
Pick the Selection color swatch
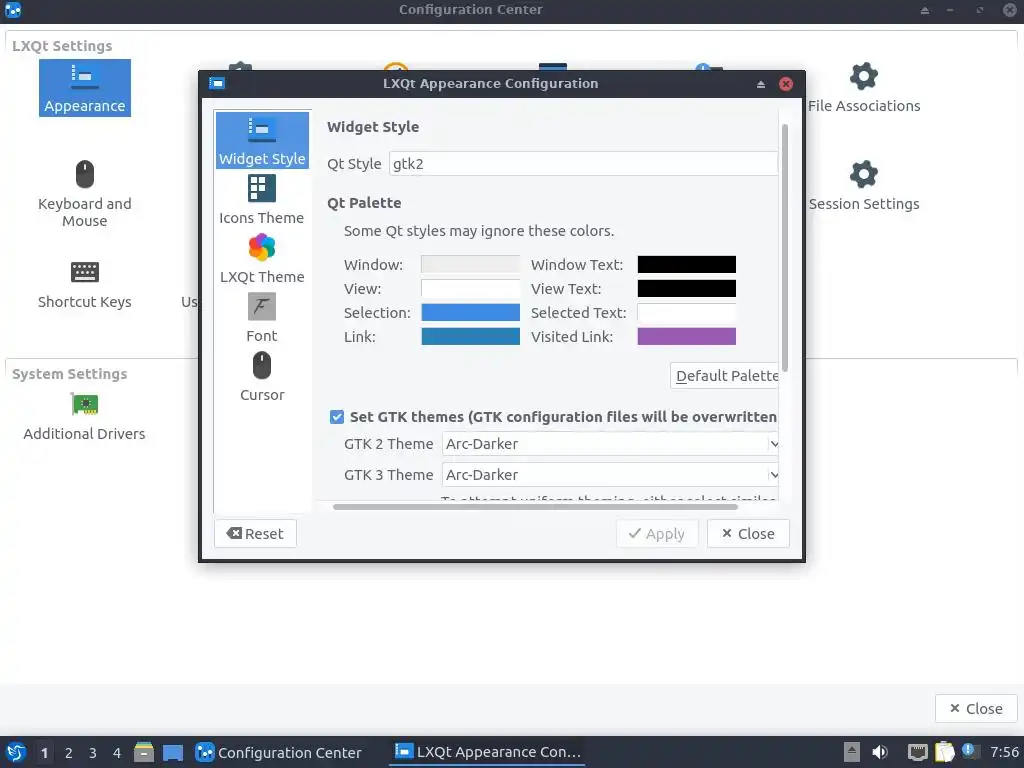[470, 312]
